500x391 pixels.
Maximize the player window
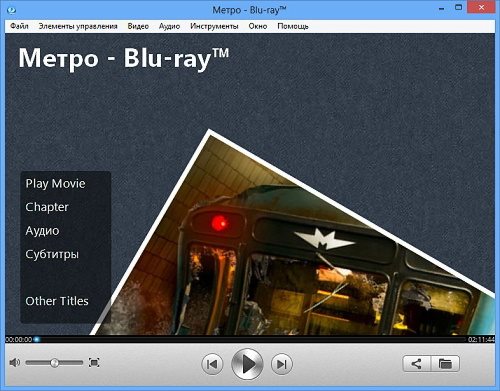point(459,7)
